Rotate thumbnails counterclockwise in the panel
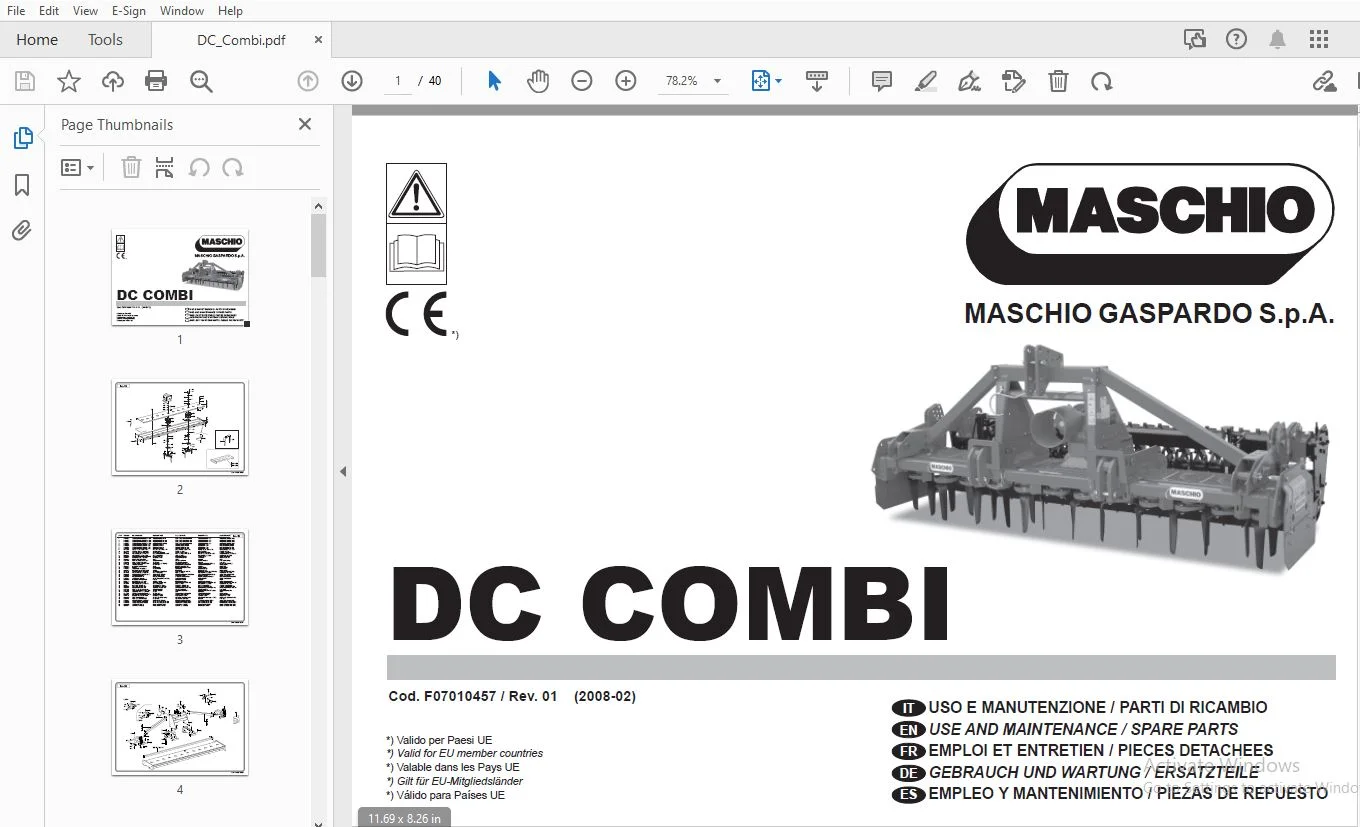The width and height of the screenshot is (1360, 827). click(x=199, y=167)
